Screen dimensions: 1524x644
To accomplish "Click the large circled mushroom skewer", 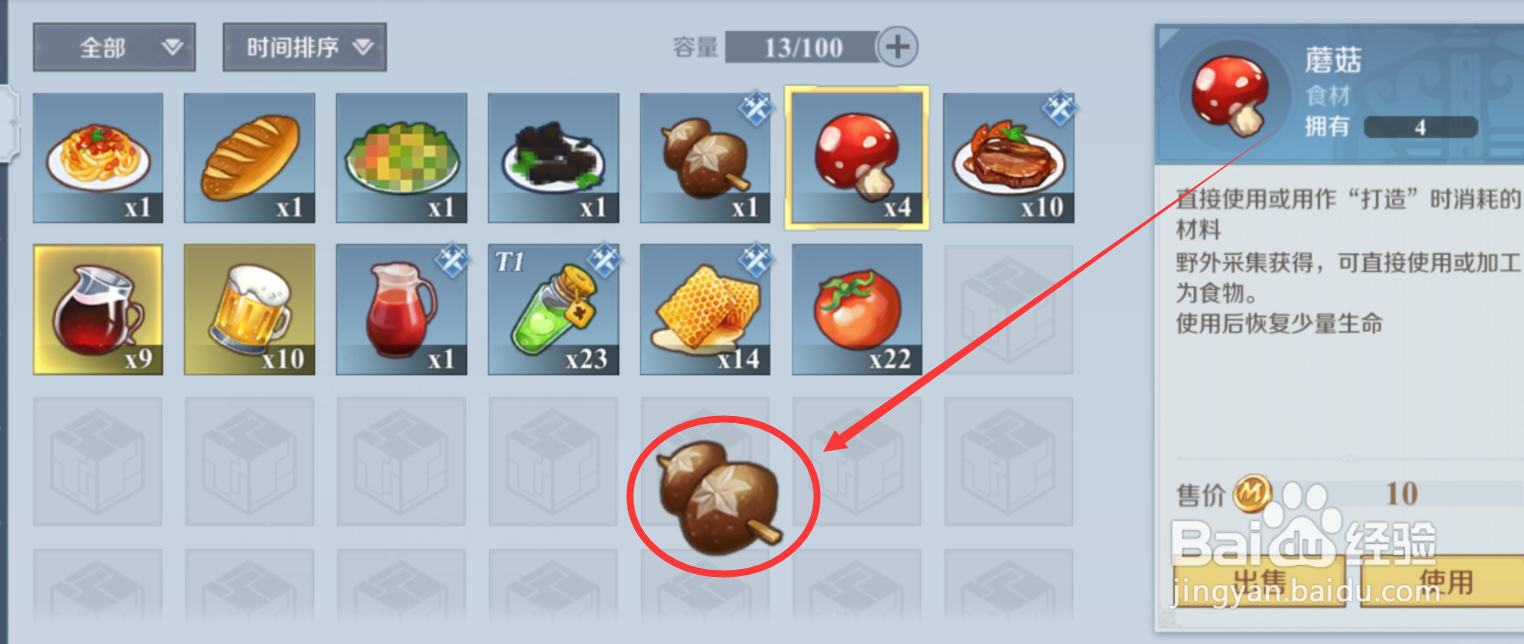I will 722,496.
